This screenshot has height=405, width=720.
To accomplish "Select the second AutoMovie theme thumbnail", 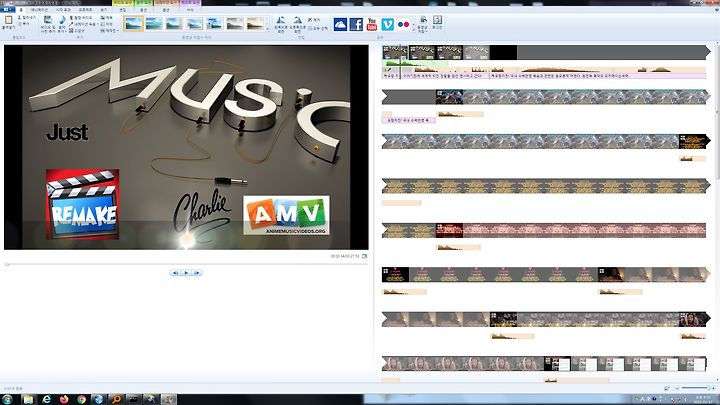I will coord(154,23).
